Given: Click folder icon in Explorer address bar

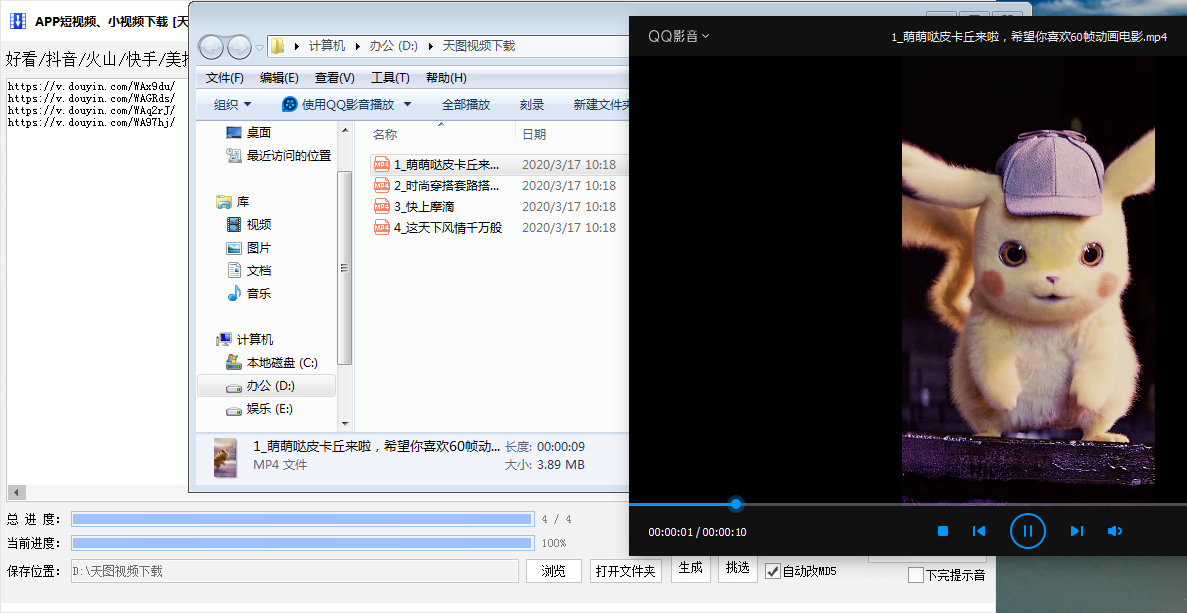Looking at the screenshot, I should click(278, 46).
